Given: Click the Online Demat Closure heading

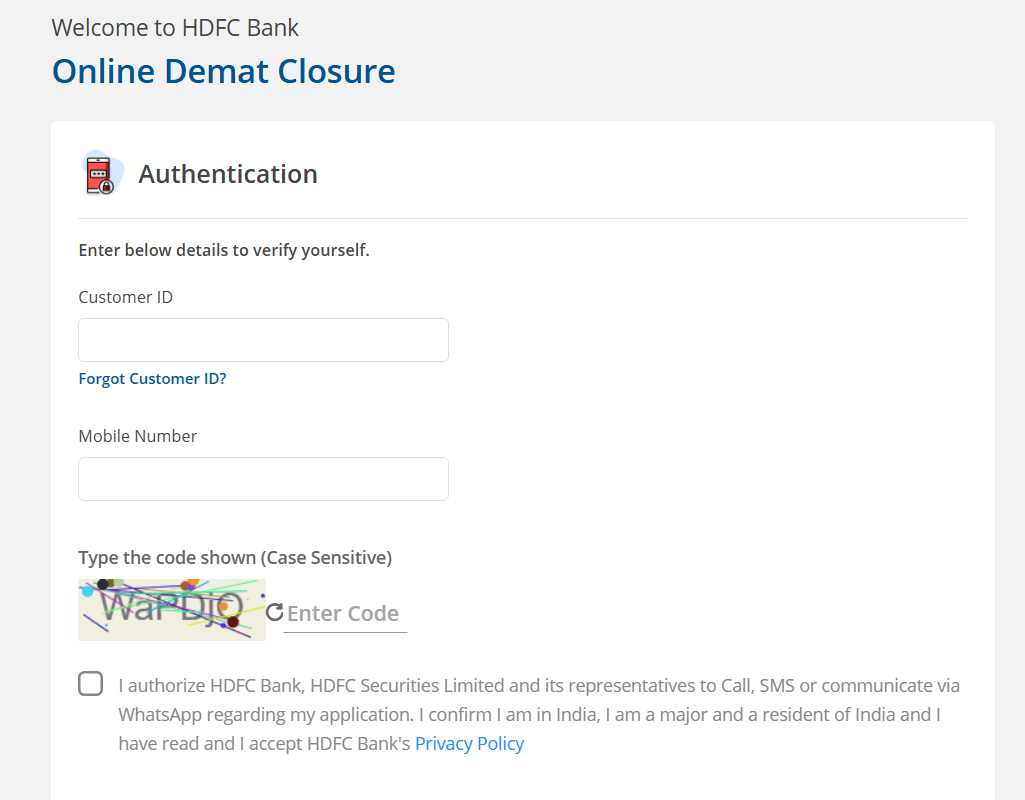Looking at the screenshot, I should pyautogui.click(x=223, y=71).
